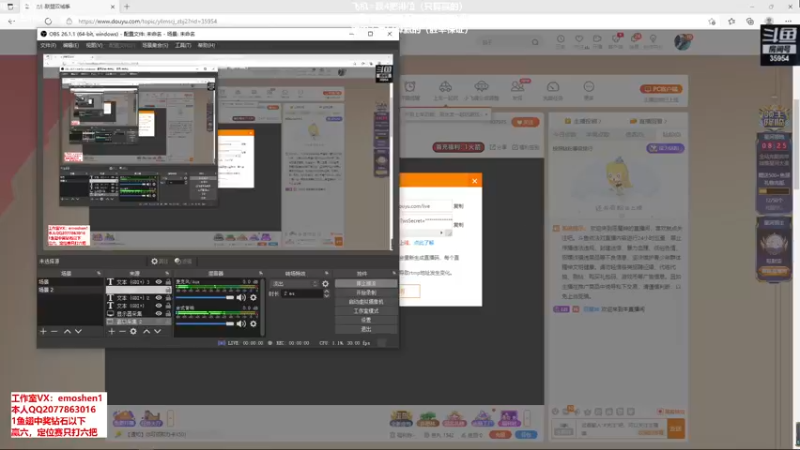The image size is (800, 450).
Task: Click the Douyu search magnifier icon
Action: [535, 42]
